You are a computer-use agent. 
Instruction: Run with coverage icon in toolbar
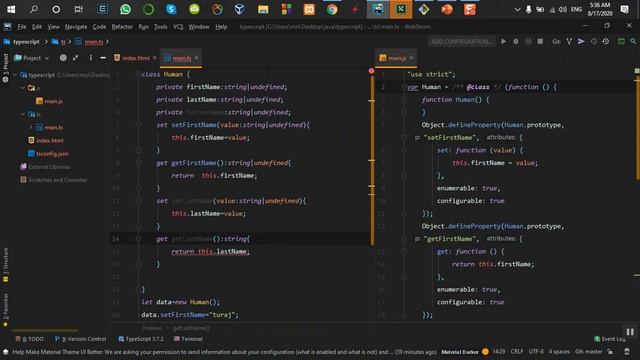point(528,42)
